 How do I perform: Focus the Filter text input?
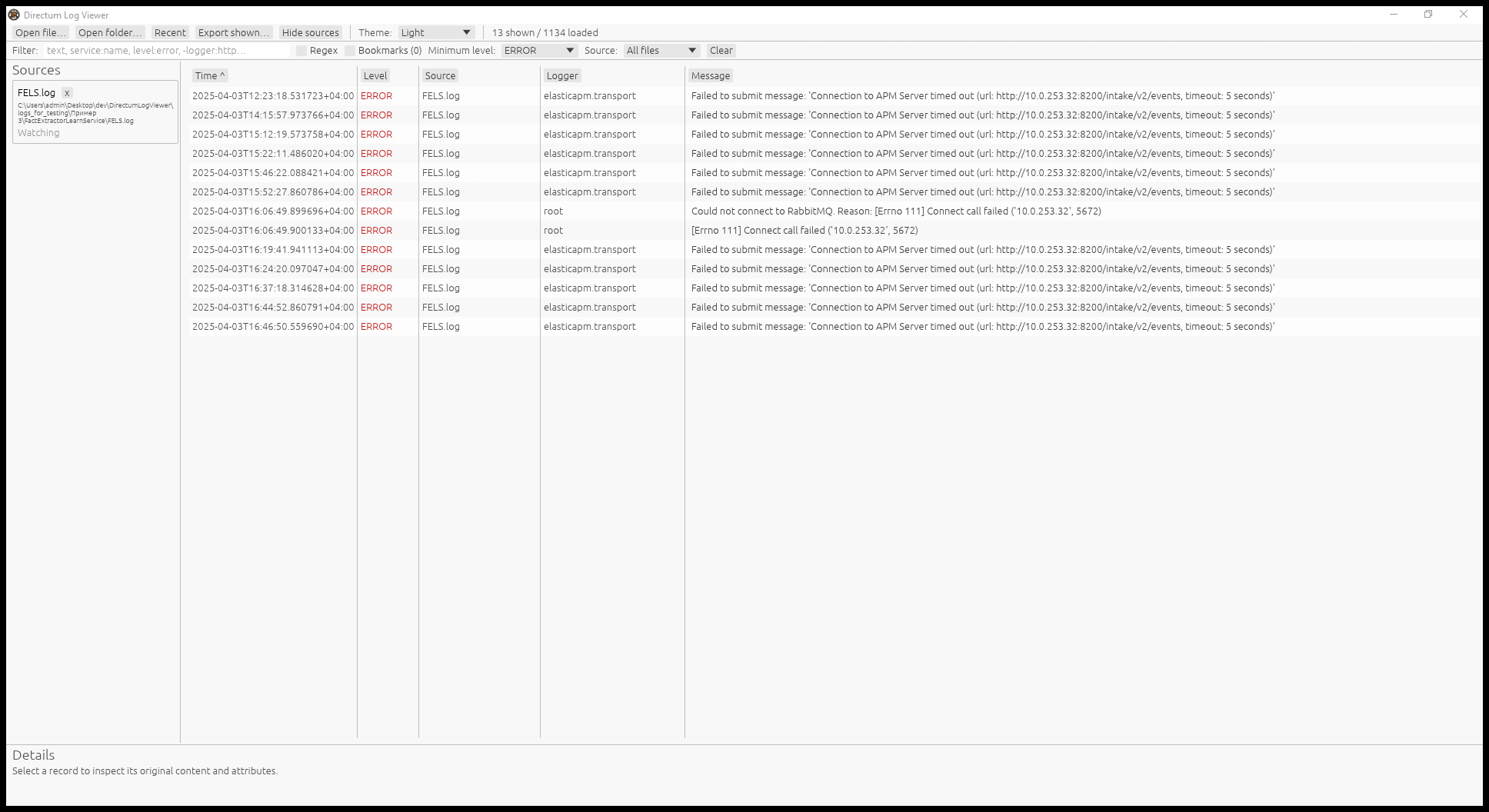[166, 50]
